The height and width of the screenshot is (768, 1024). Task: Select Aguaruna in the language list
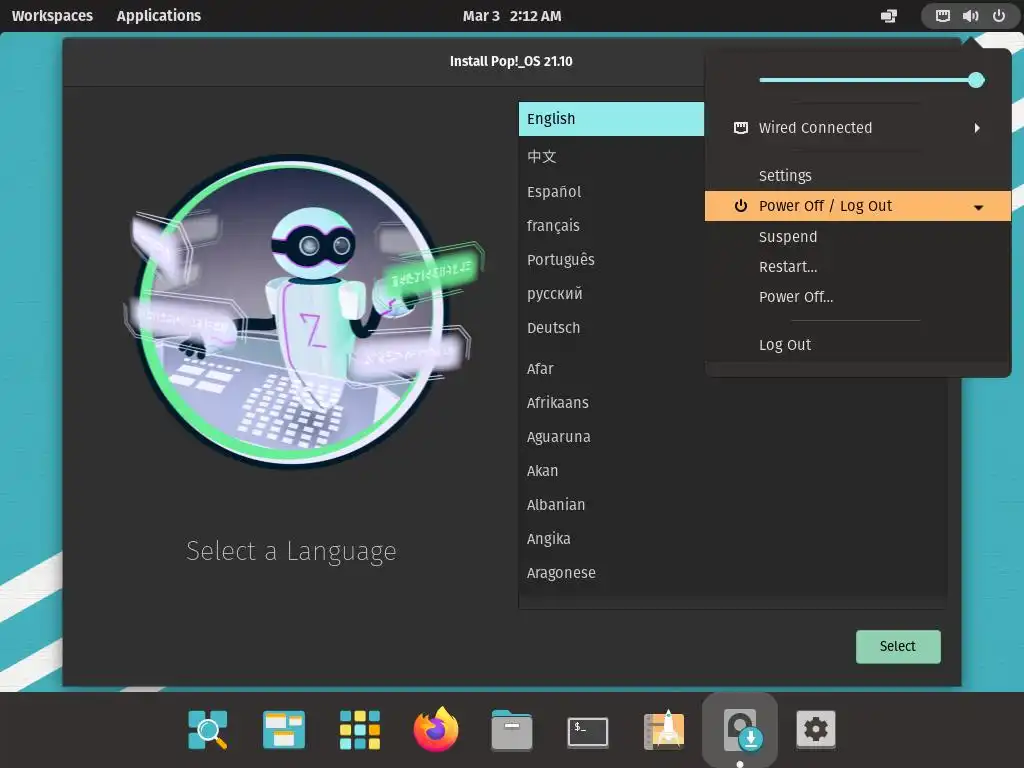pyautogui.click(x=733, y=437)
